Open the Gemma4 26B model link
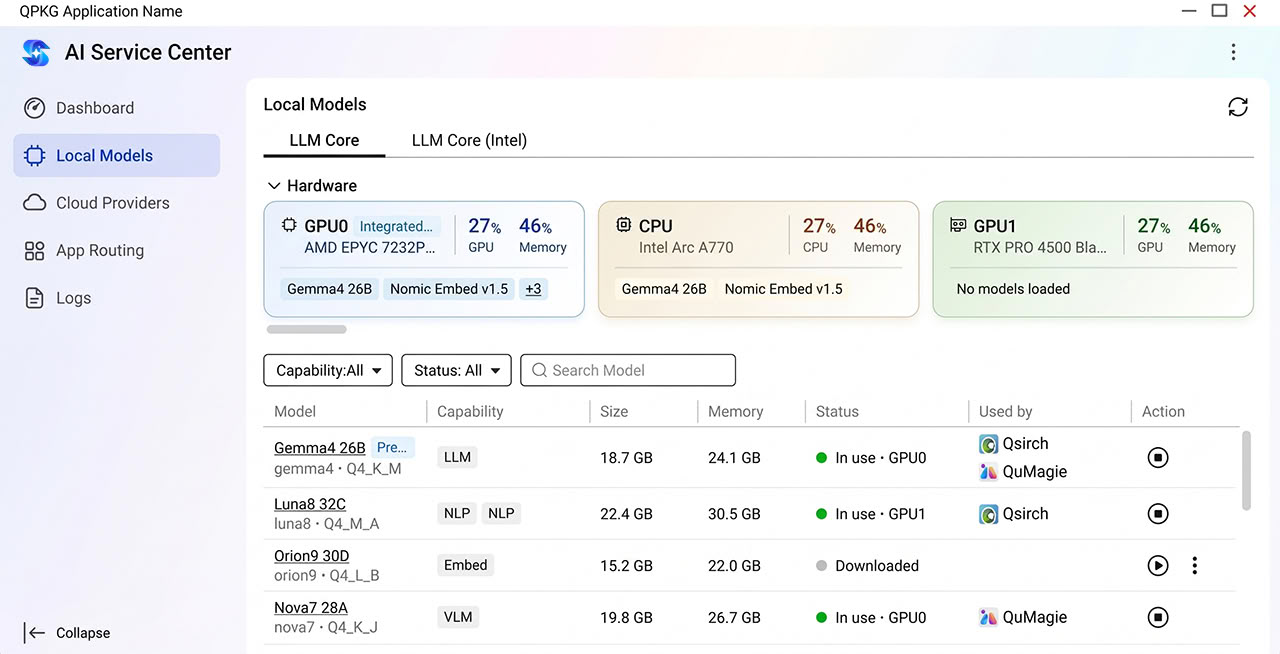The height and width of the screenshot is (654, 1280). tap(320, 448)
